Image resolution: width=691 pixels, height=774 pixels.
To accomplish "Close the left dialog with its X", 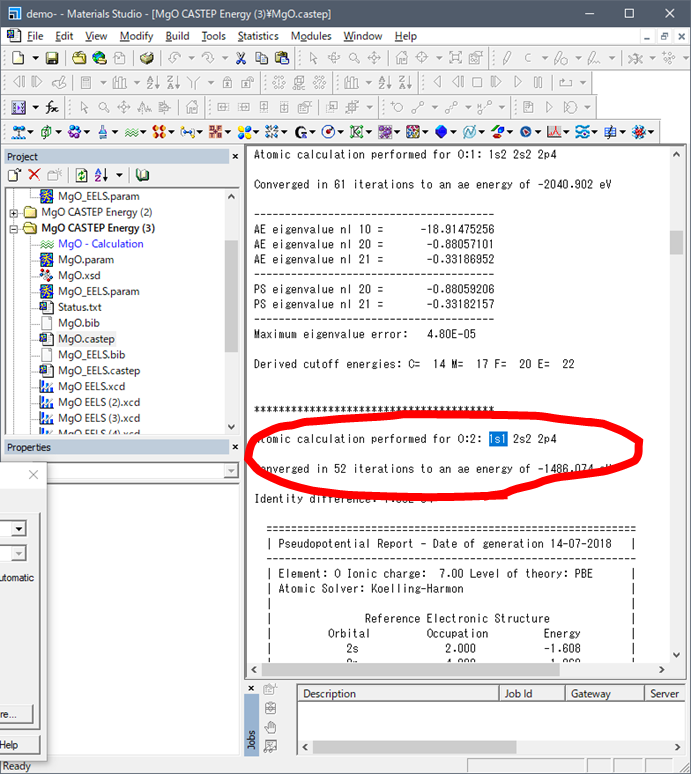I will click(x=34, y=475).
